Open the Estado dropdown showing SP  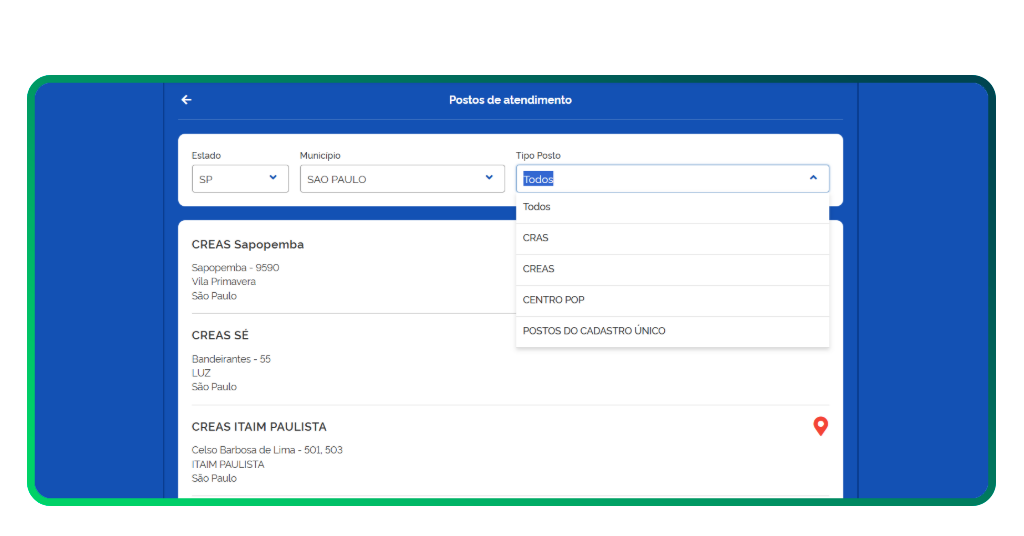(240, 179)
